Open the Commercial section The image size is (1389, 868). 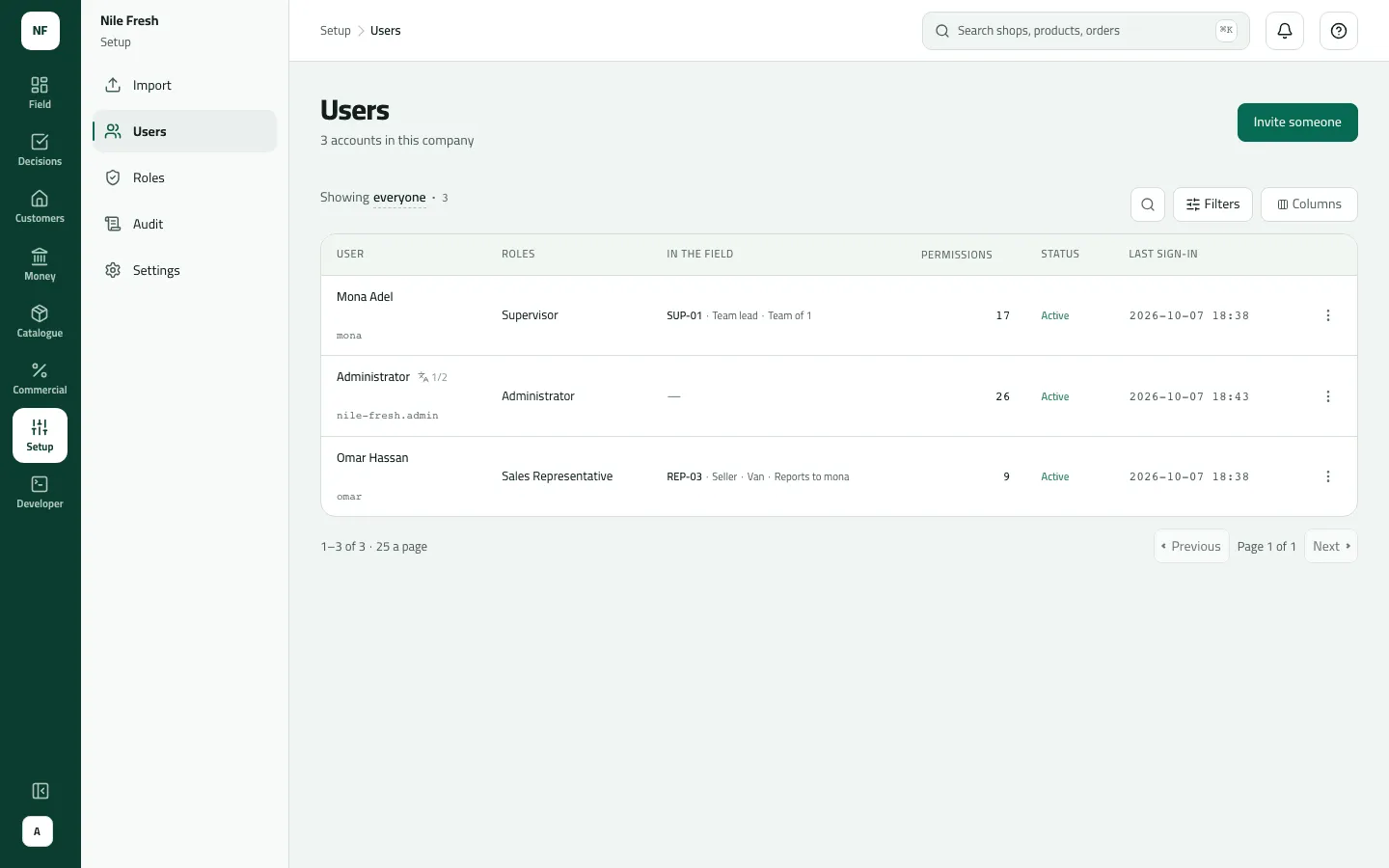[40, 378]
